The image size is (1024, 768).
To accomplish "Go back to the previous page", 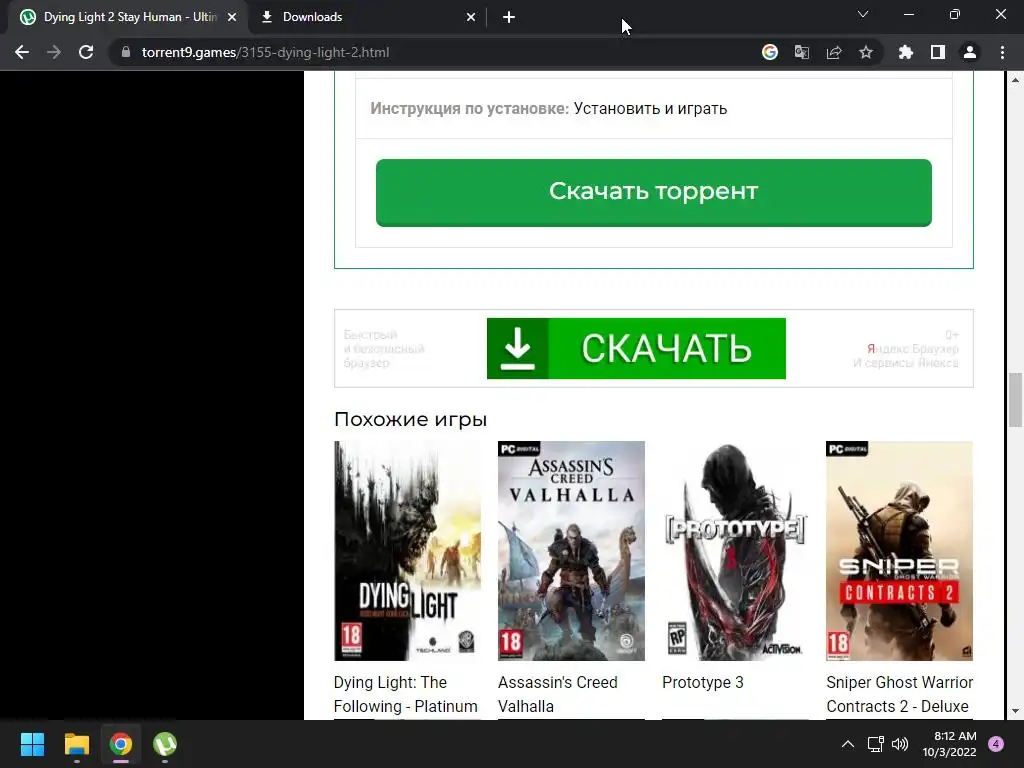I will pos(22,52).
